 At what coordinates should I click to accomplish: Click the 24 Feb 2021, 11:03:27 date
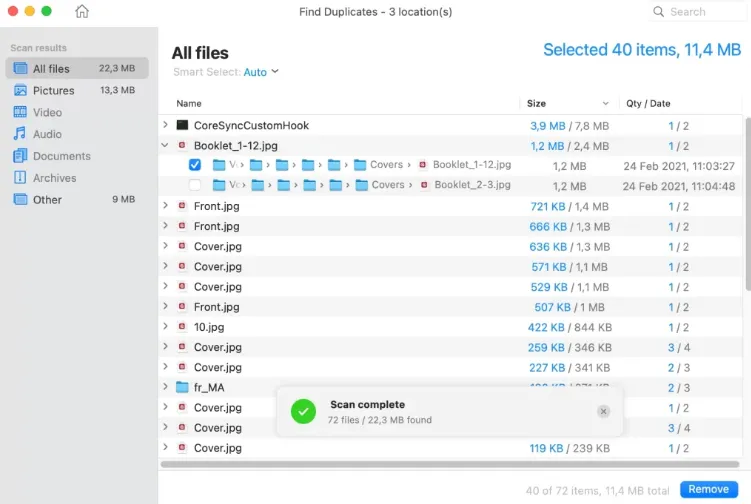coord(679,166)
